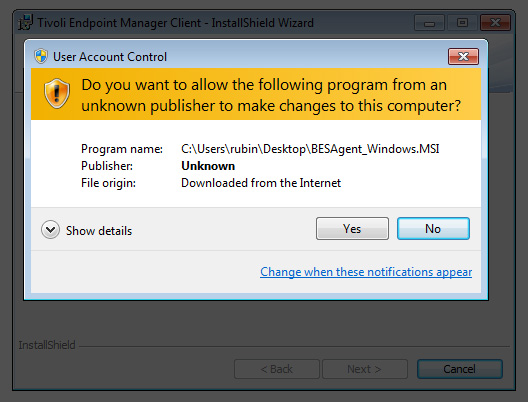Maximize the InstallShield Wizard window

click(462, 23)
